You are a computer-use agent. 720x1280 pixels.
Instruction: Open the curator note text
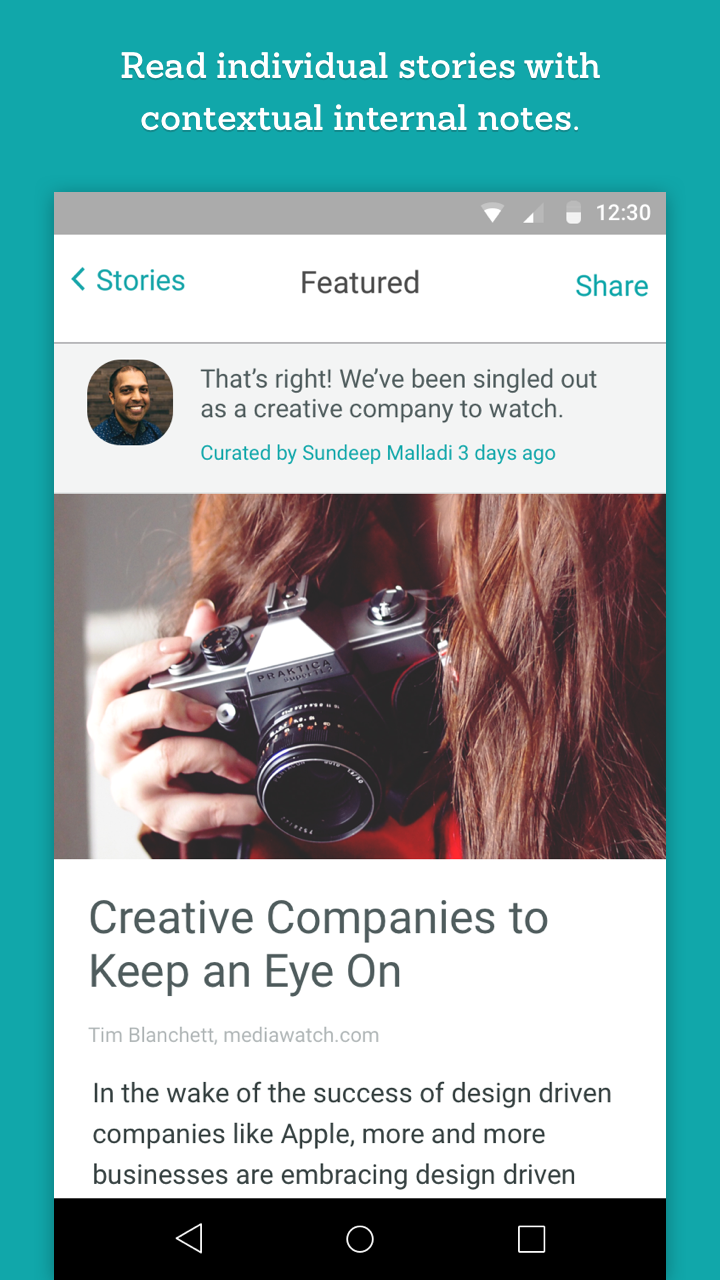[398, 394]
